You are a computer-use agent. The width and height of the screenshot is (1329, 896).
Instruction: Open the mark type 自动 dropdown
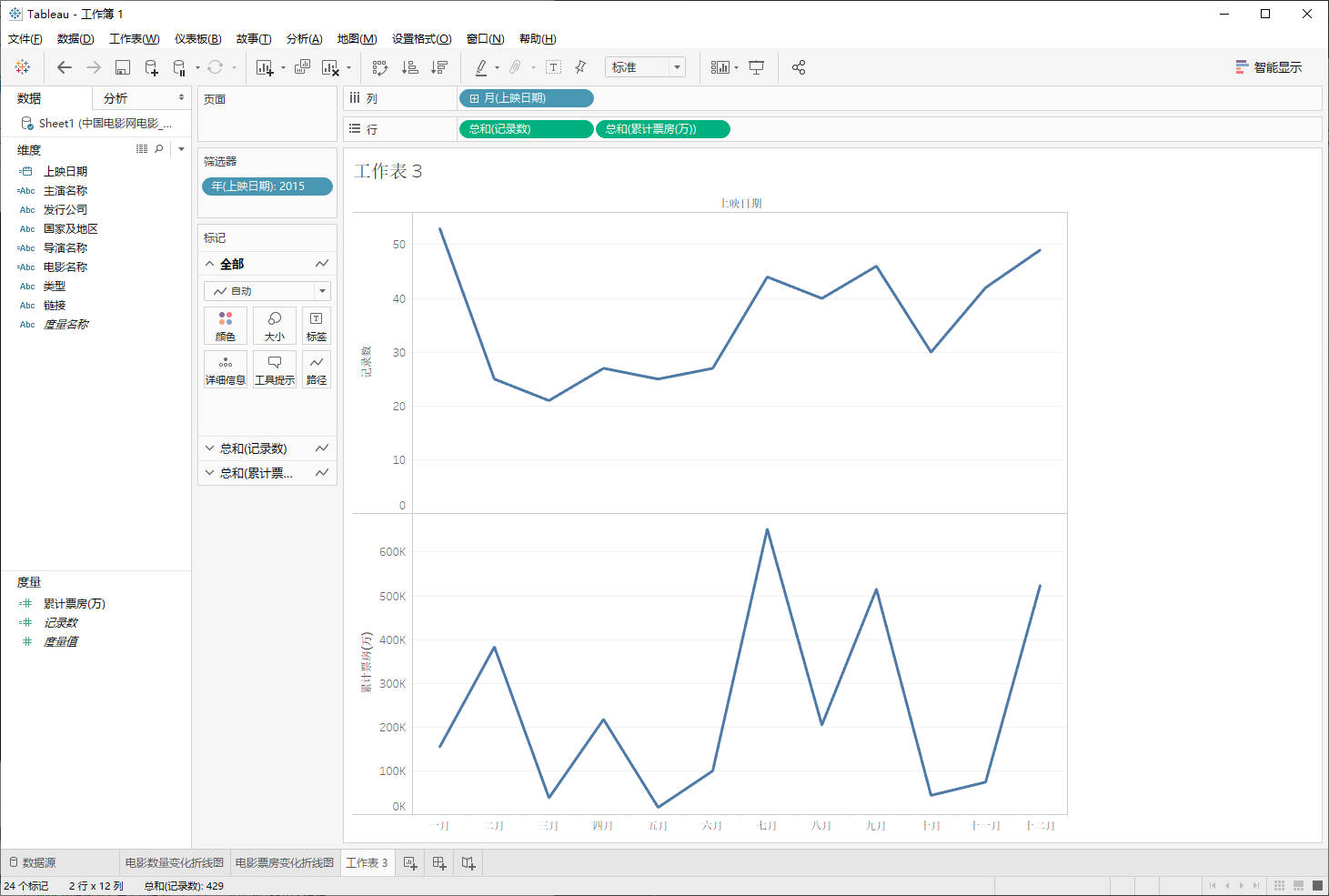coord(267,291)
